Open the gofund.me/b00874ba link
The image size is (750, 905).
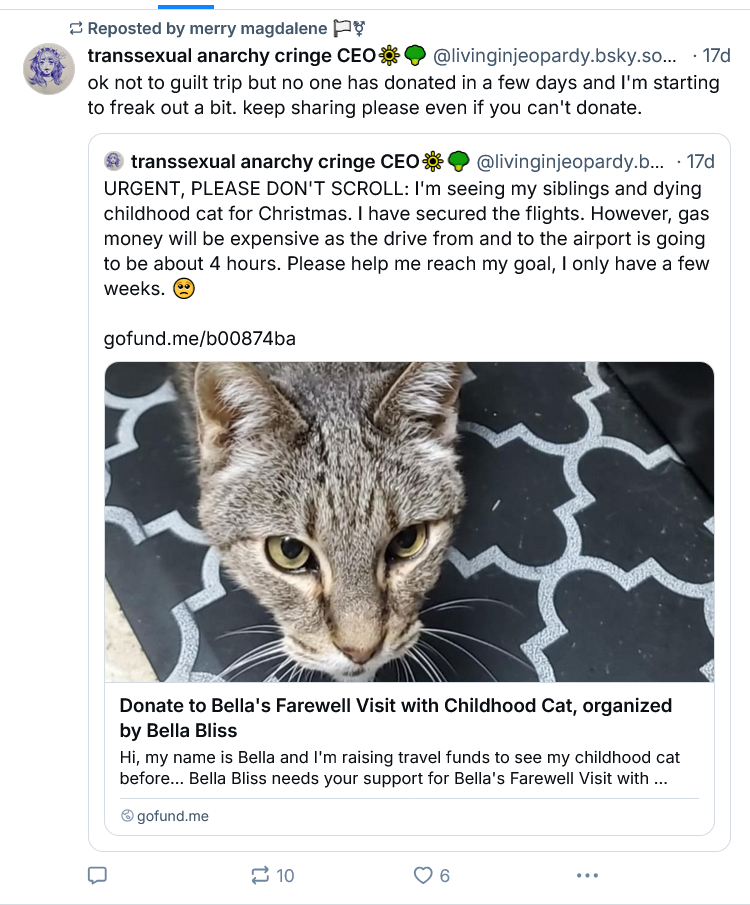pyautogui.click(x=199, y=338)
